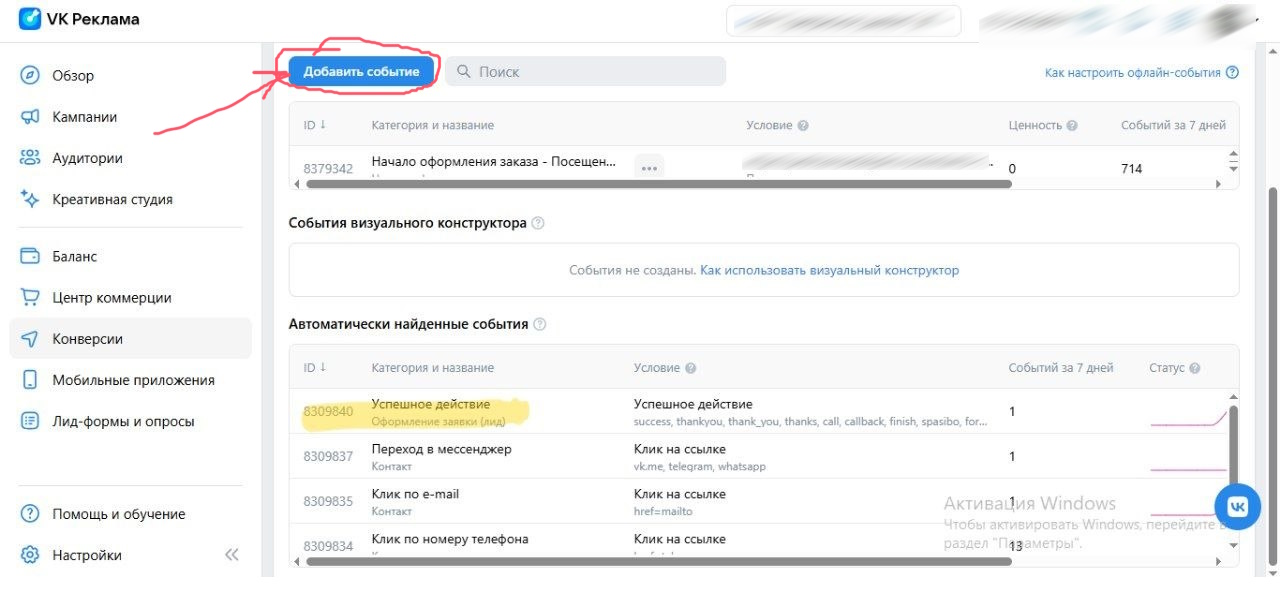Open Обзор via its compass icon

(x=30, y=76)
